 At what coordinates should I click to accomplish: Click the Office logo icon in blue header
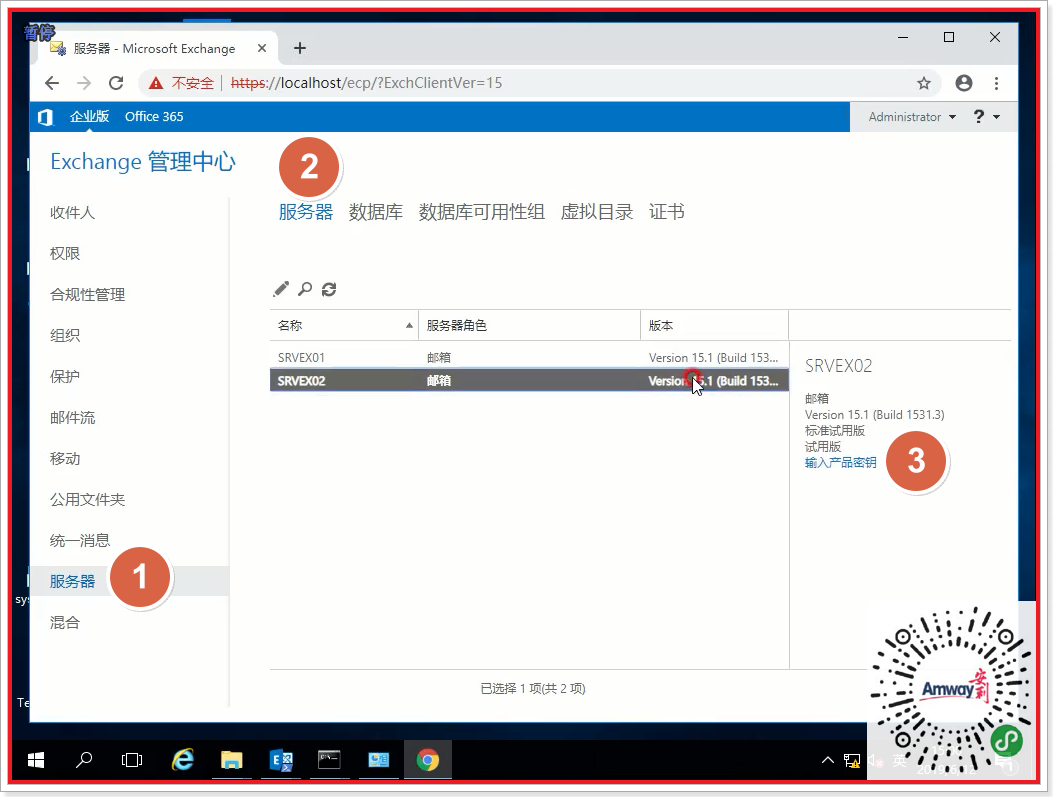coord(46,117)
